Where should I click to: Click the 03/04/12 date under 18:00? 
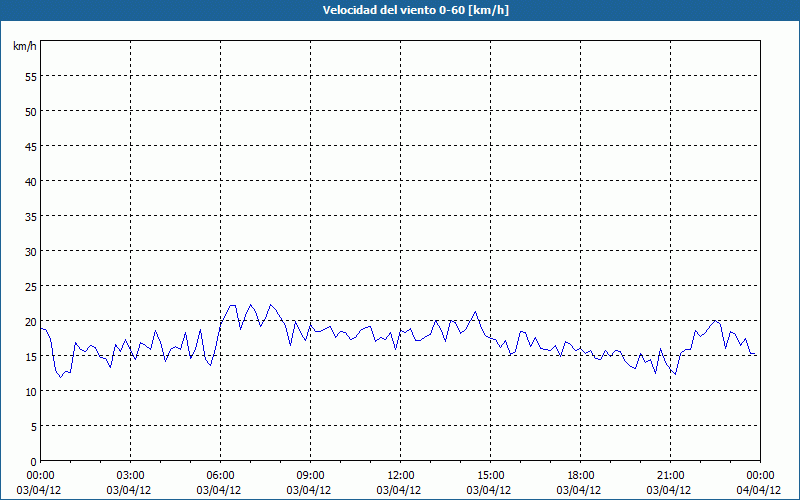tap(579, 490)
